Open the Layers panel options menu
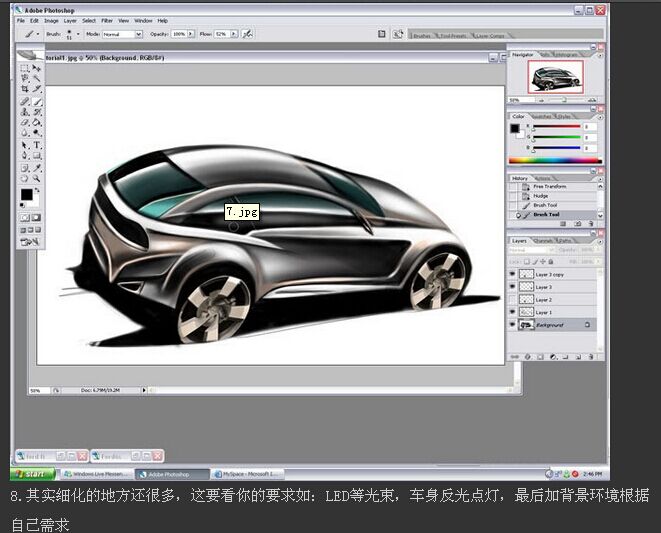The width and height of the screenshot is (661, 533). pos(600,242)
